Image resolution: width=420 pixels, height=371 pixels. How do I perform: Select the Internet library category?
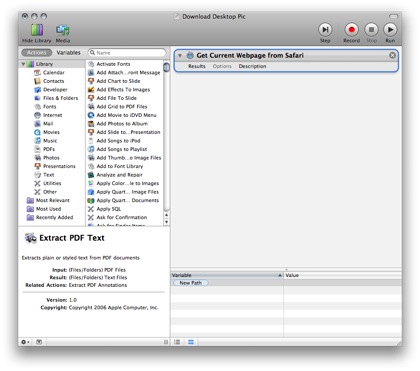tap(52, 115)
